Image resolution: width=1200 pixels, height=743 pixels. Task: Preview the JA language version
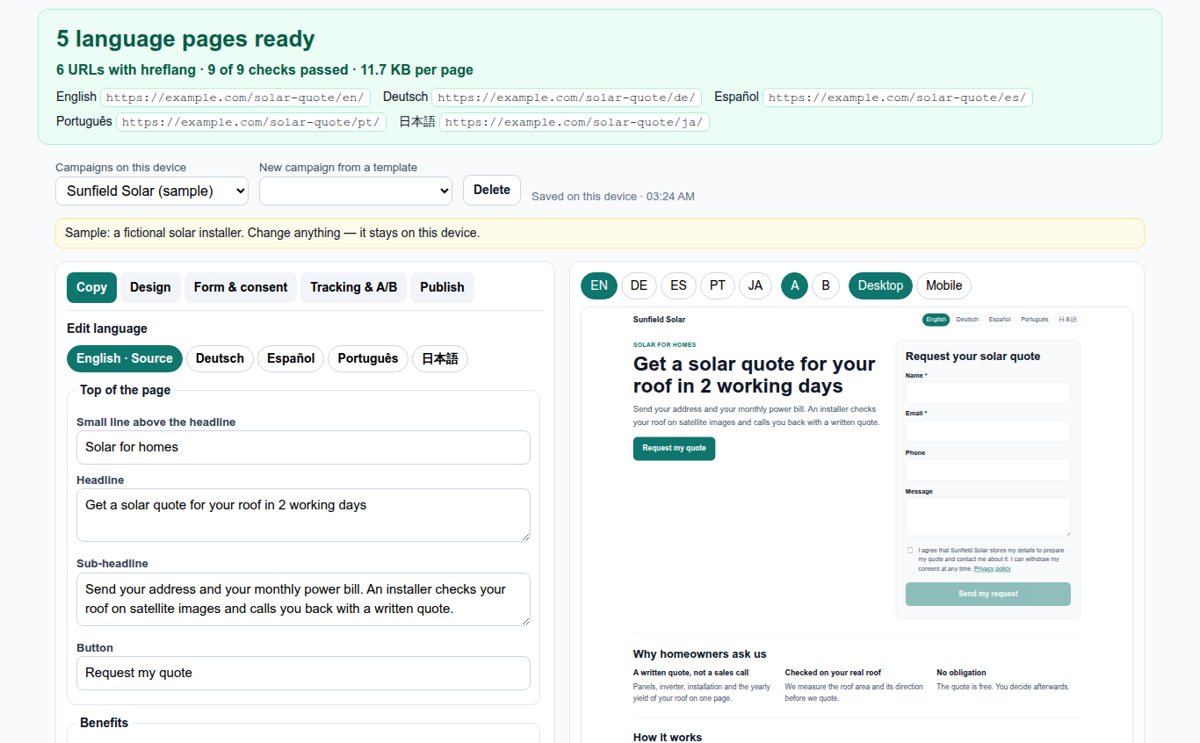pos(755,285)
